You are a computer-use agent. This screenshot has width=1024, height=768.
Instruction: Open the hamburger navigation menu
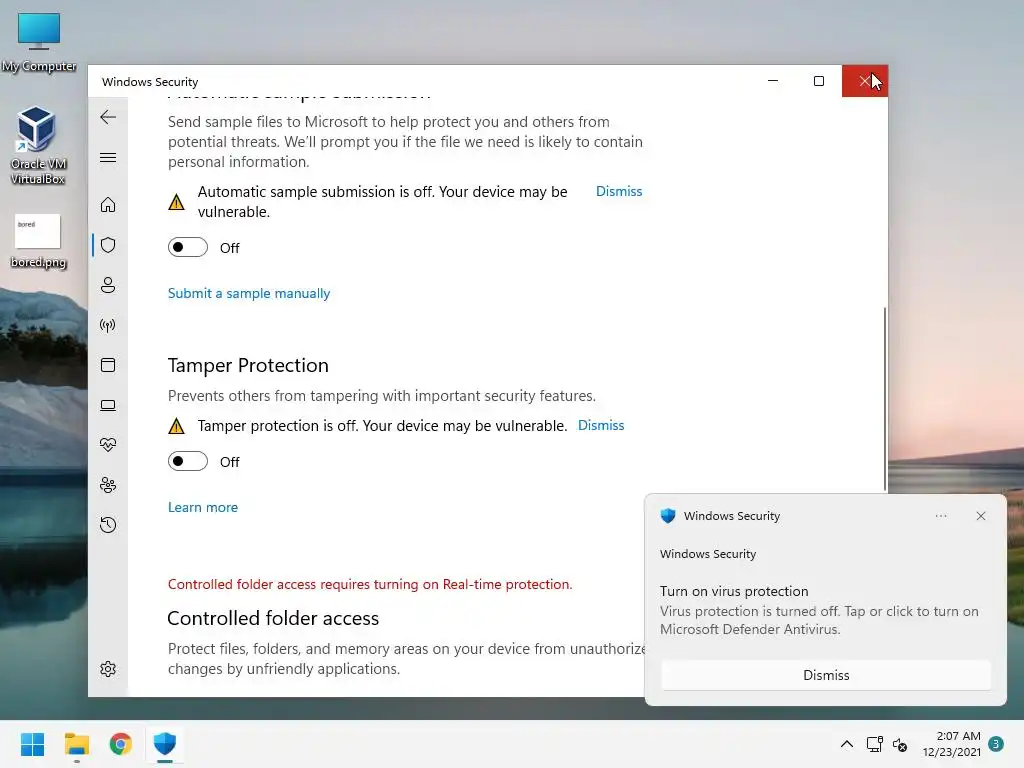pos(108,157)
